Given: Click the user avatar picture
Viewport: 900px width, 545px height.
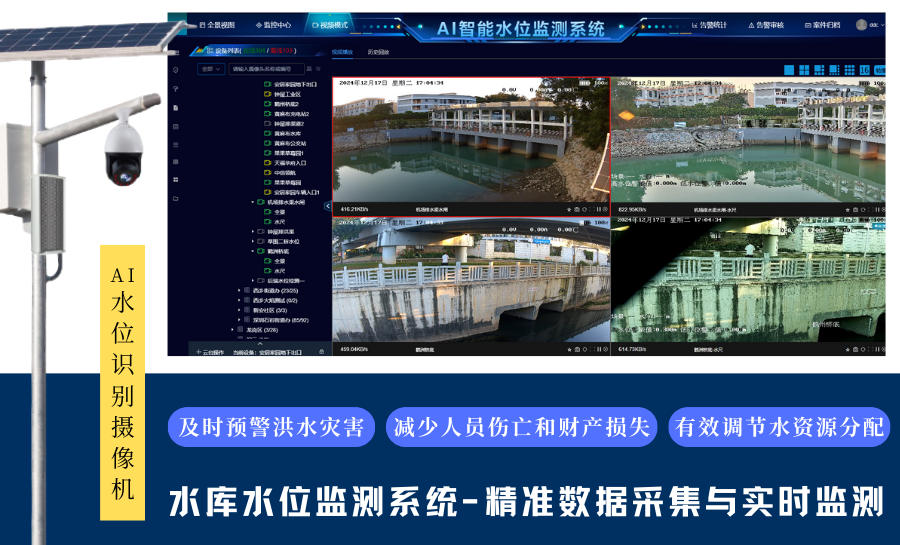Looking at the screenshot, I should 861,25.
